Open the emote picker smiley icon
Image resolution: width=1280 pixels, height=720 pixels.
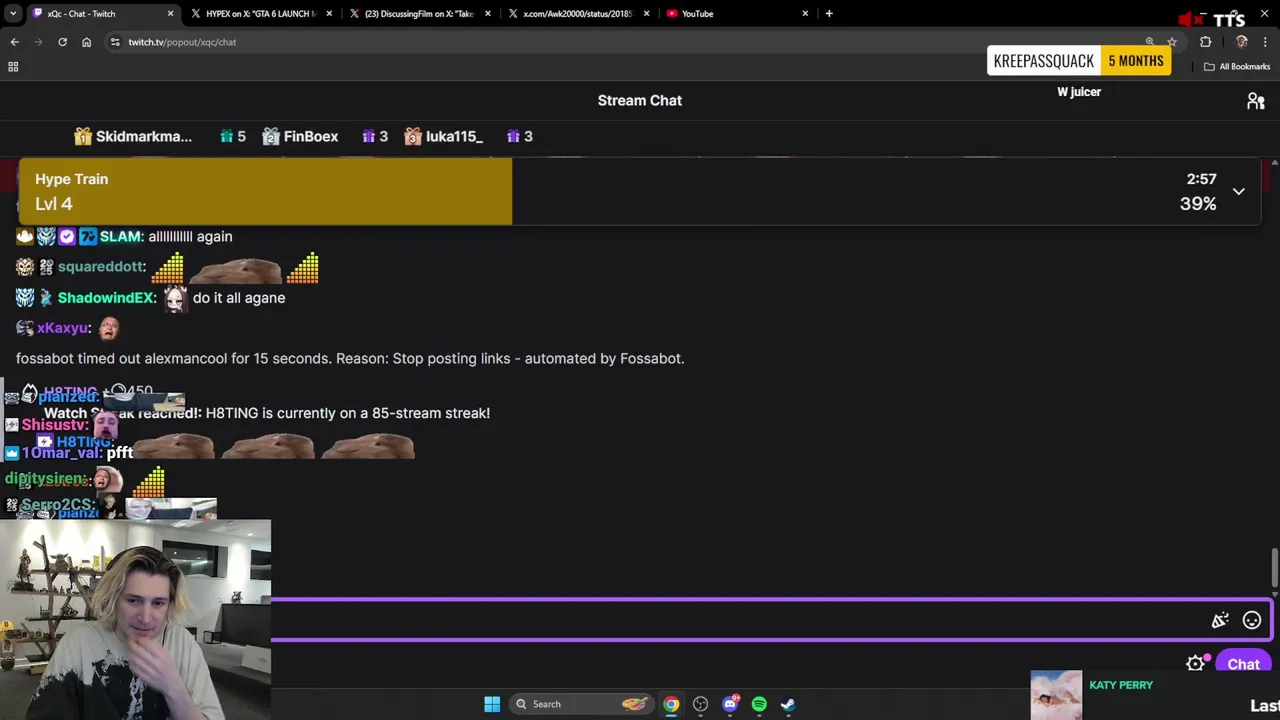point(1252,621)
